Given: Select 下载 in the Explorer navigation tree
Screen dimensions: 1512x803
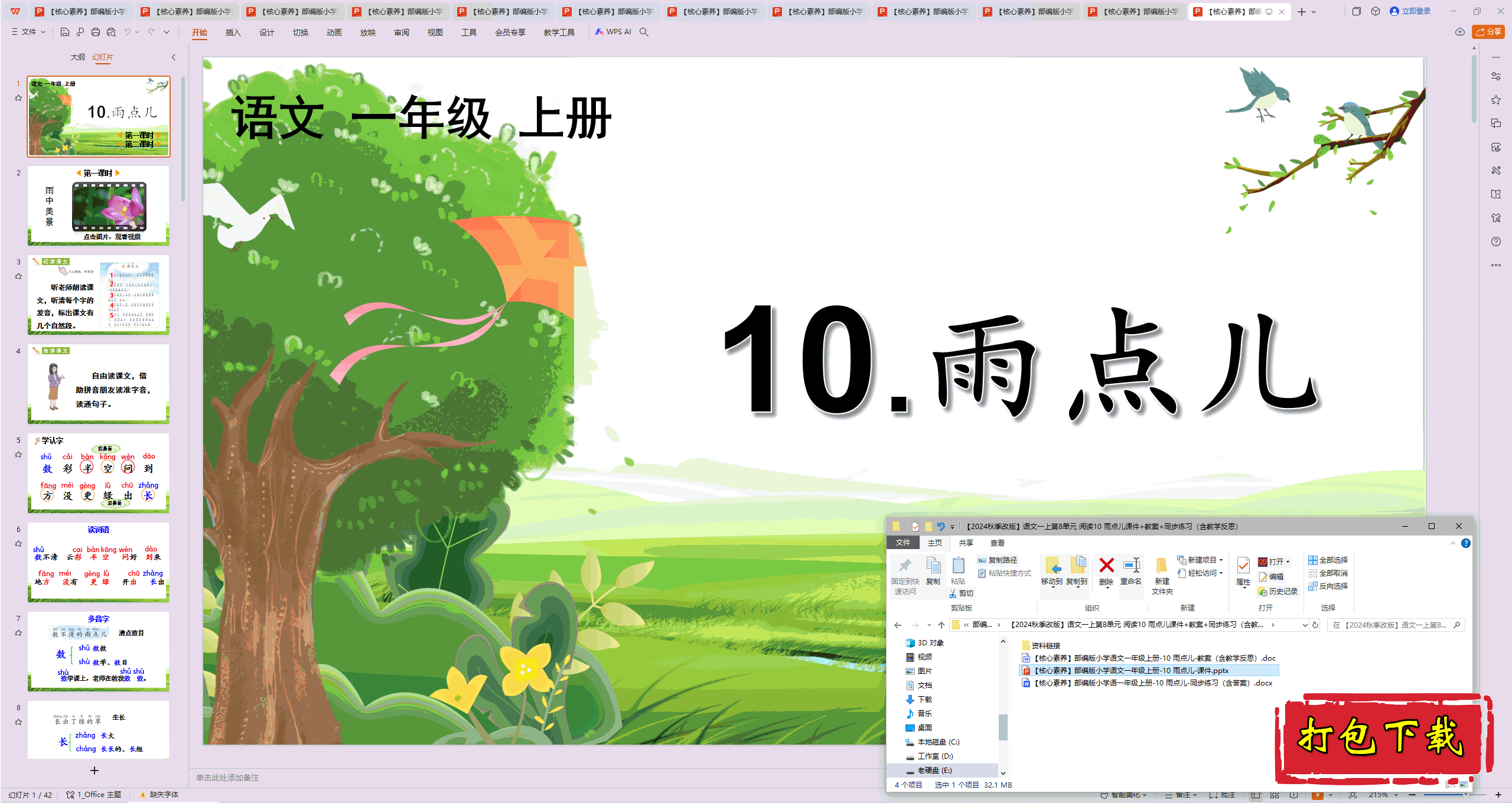Looking at the screenshot, I should pyautogui.click(x=925, y=700).
